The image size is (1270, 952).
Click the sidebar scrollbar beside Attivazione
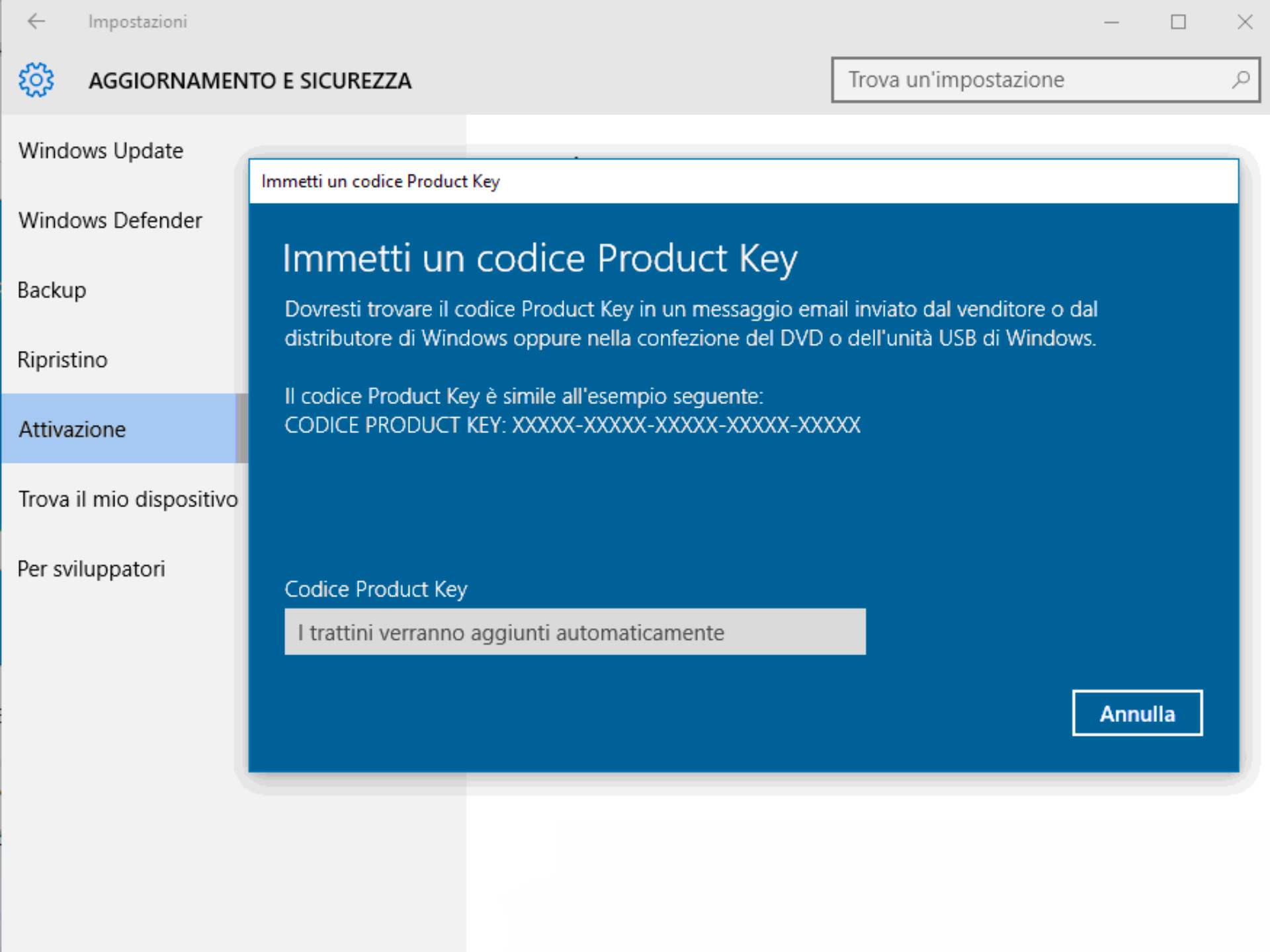click(242, 428)
